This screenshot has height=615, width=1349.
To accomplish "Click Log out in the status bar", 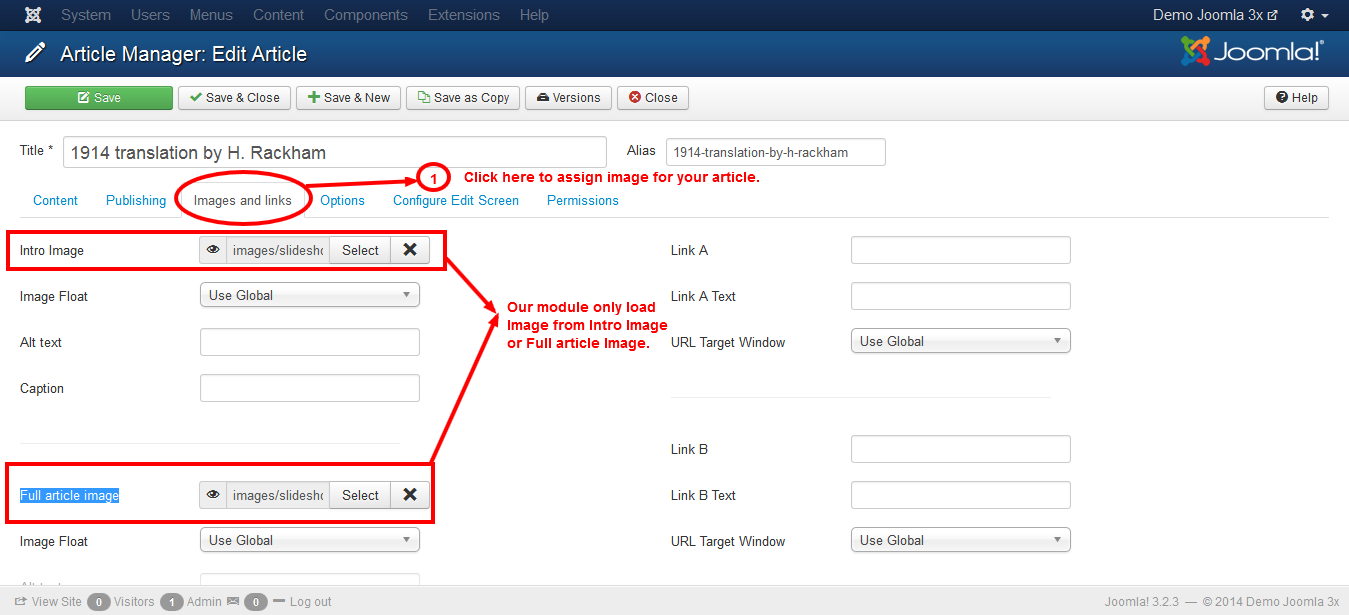I will click(x=310, y=602).
